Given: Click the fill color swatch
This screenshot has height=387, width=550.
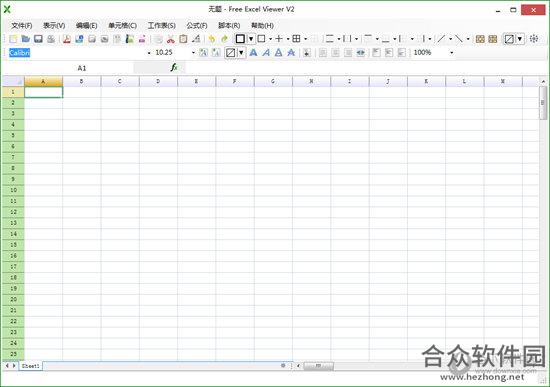Looking at the screenshot, I should click(509, 39).
